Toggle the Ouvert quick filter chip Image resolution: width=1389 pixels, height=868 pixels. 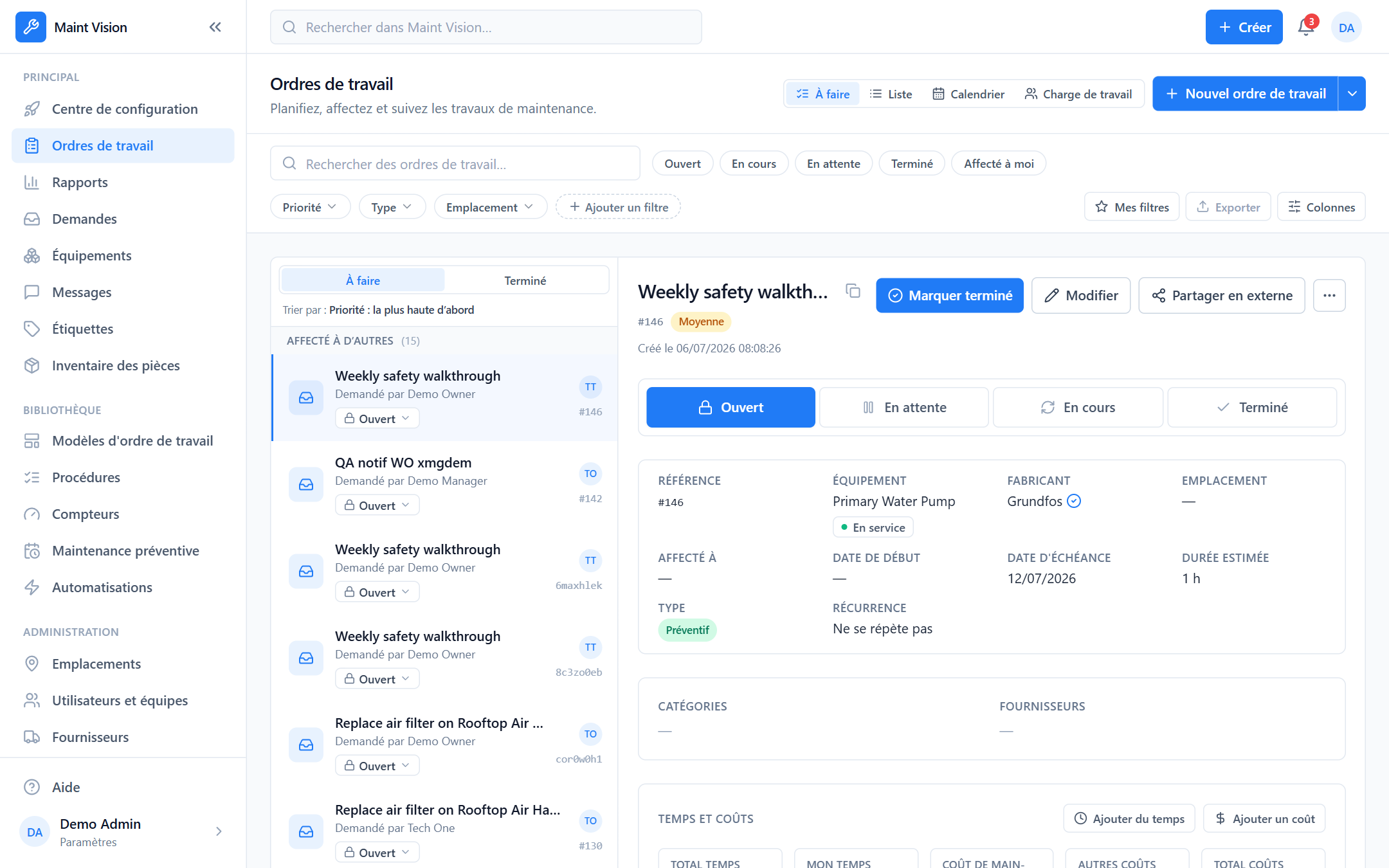point(682,163)
